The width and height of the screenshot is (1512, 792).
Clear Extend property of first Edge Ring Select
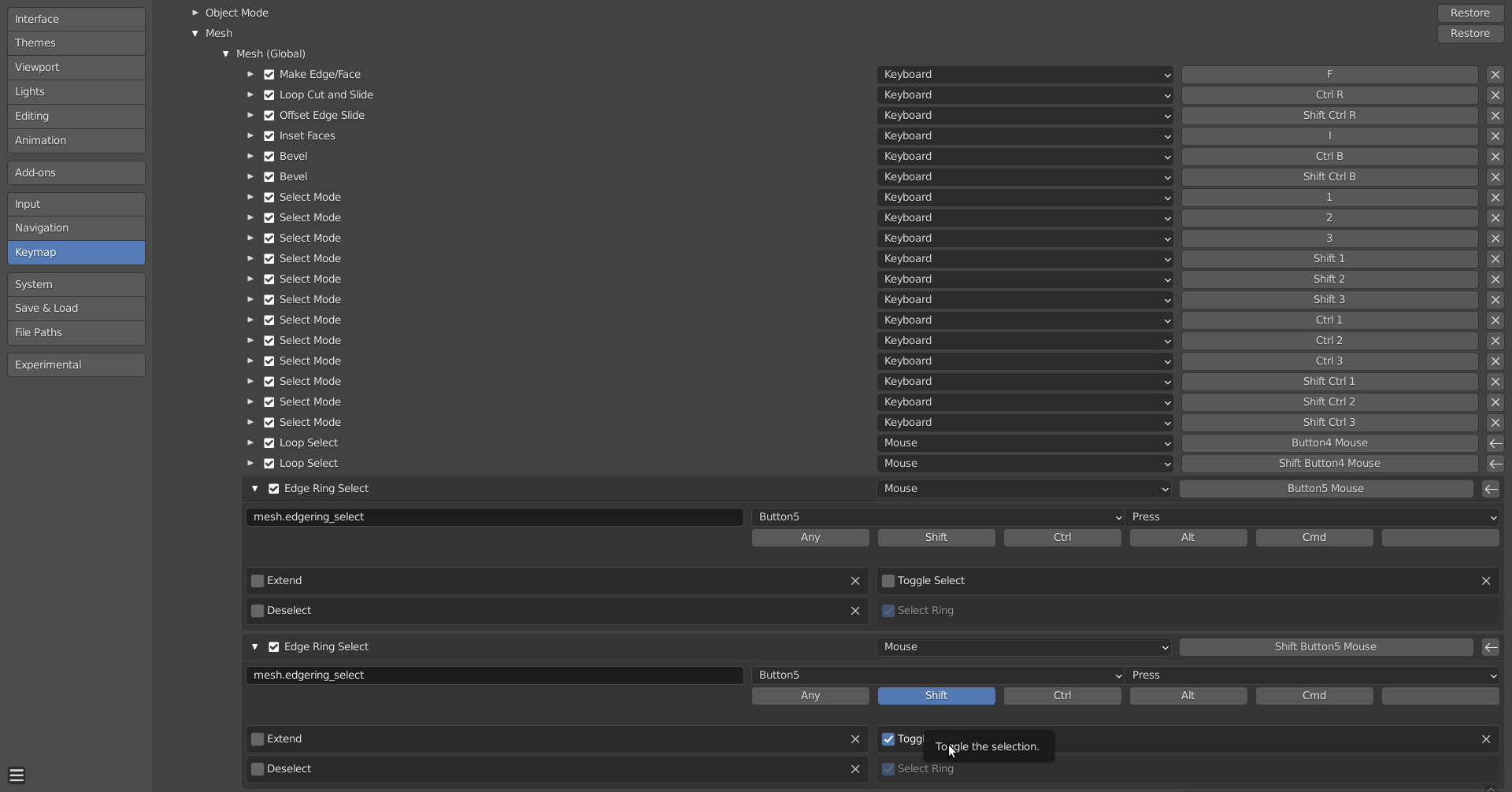click(x=855, y=581)
